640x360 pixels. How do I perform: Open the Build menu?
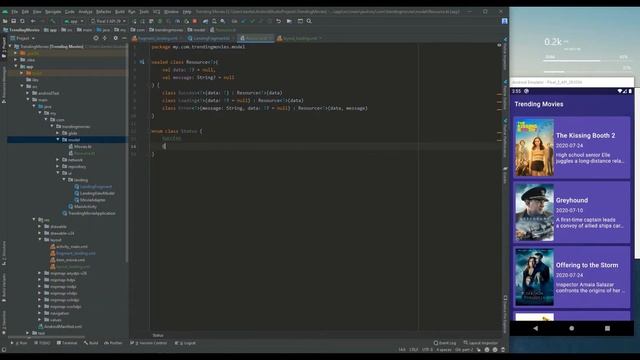pyautogui.click(x=120, y=12)
